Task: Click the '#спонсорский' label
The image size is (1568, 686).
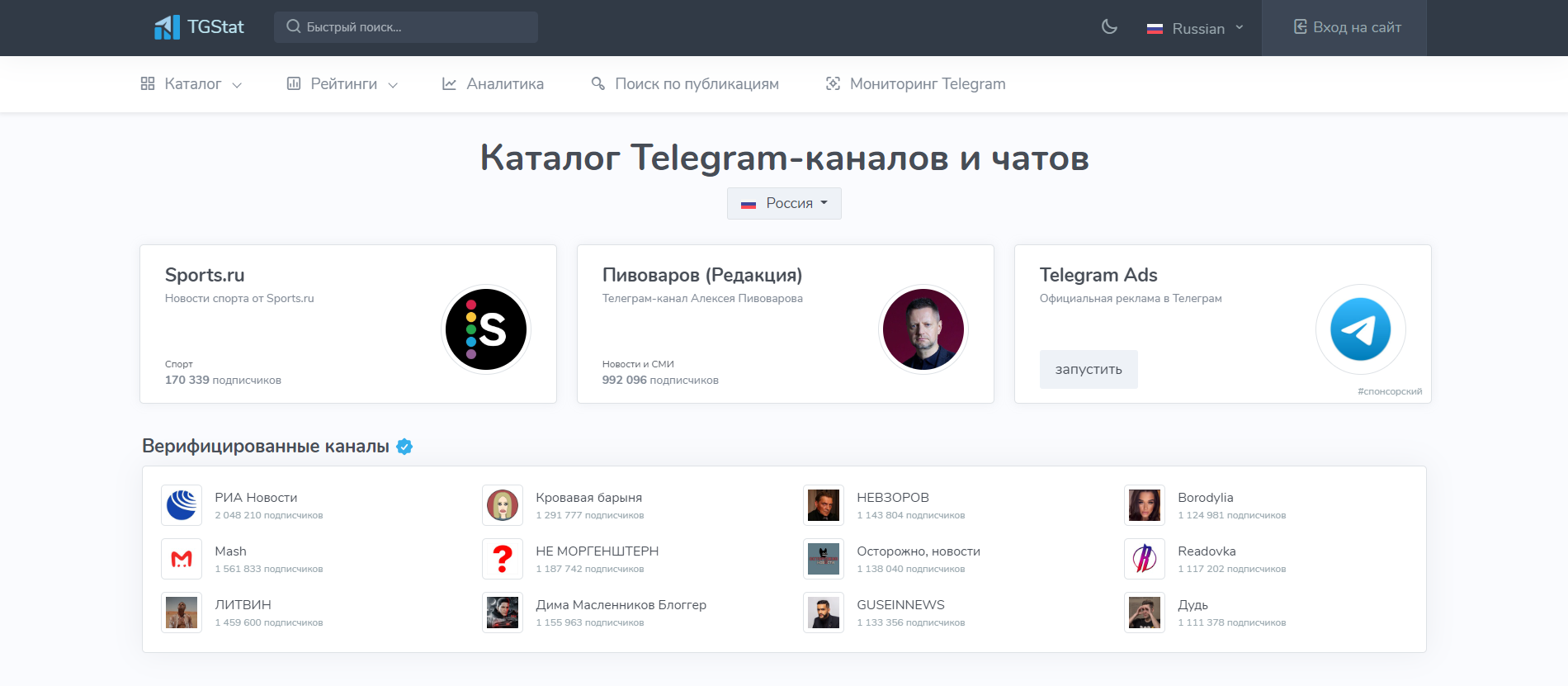Action: pos(1390,391)
